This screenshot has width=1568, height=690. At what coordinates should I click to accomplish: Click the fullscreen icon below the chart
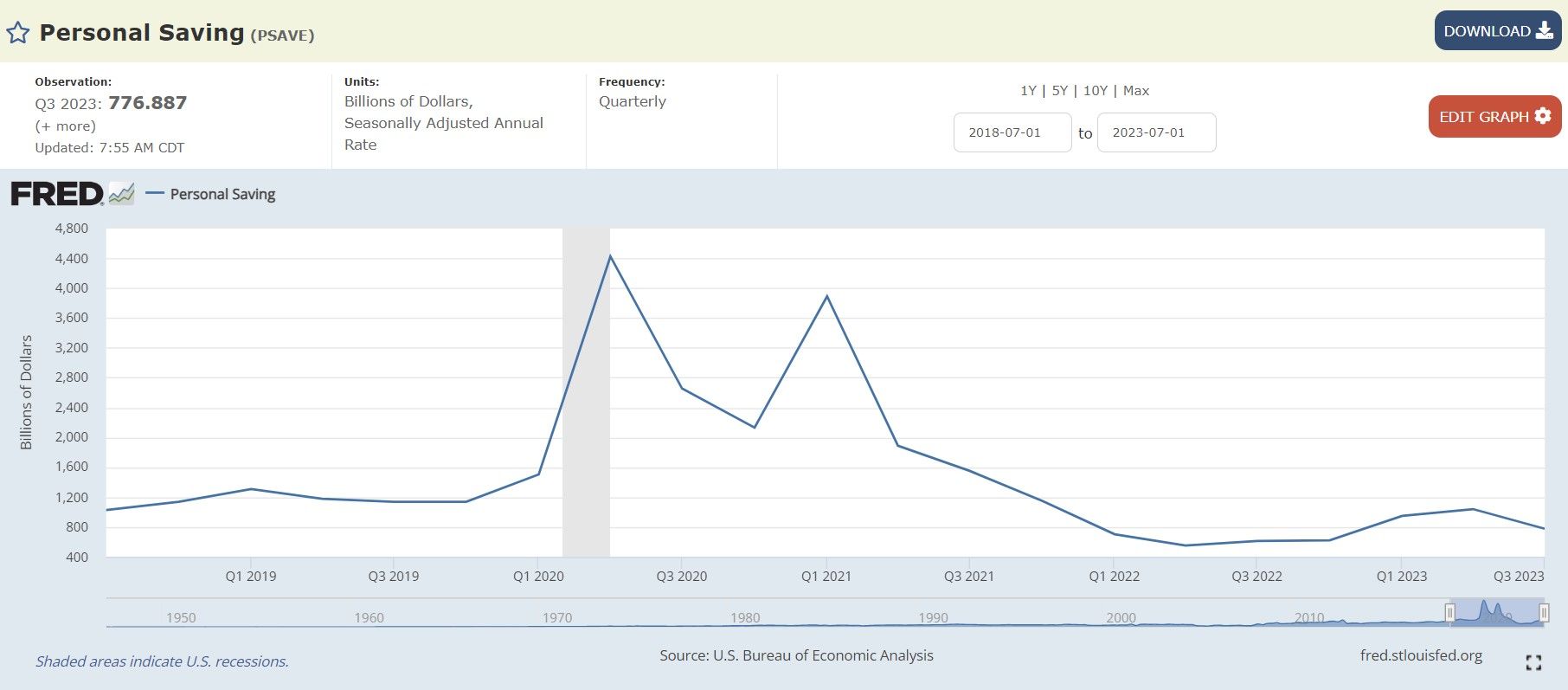click(x=1533, y=663)
